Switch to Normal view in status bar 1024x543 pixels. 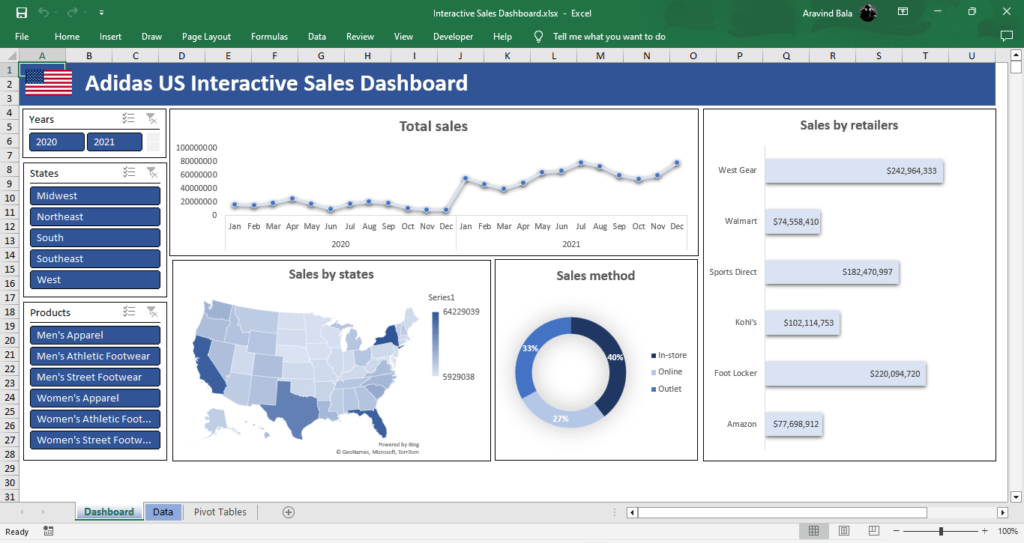[814, 531]
